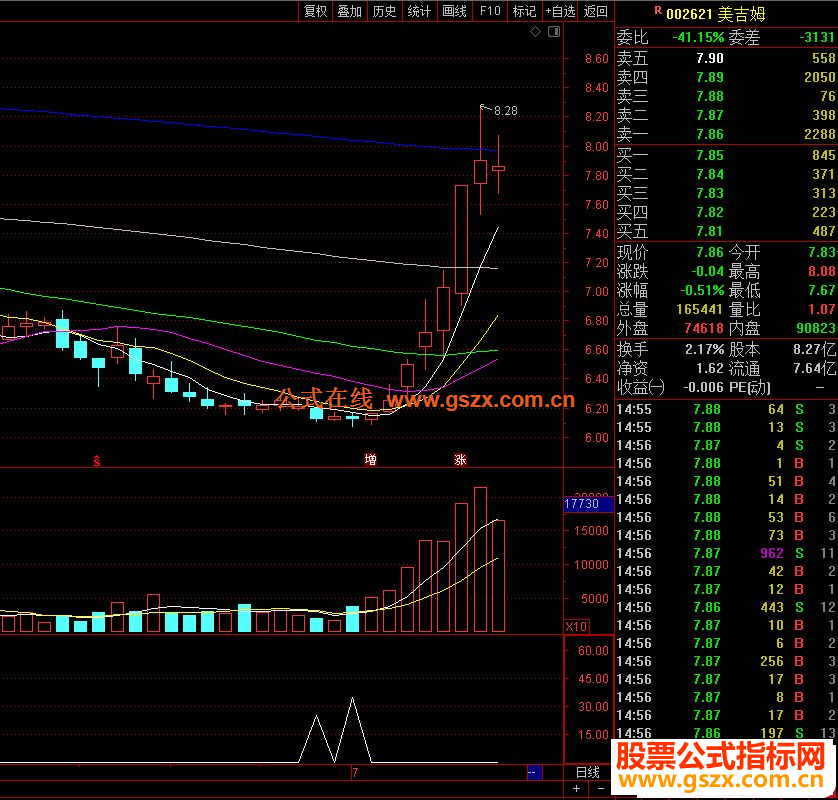
Task: Click the 14:56 trade row with 256 volume
Action: click(x=726, y=661)
